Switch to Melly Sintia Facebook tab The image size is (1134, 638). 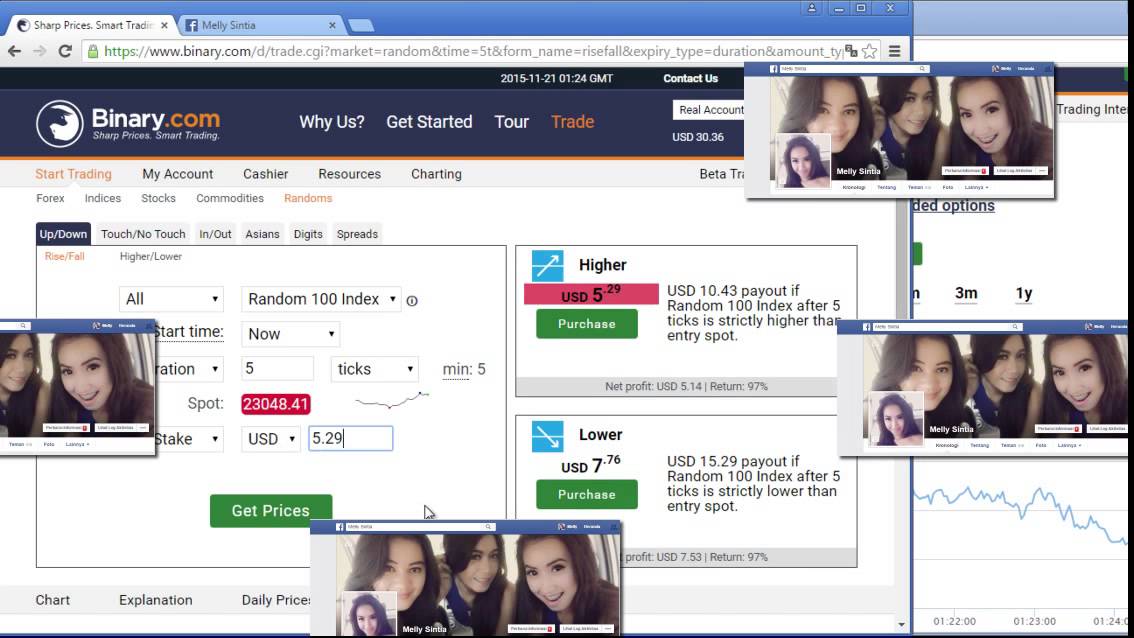click(260, 25)
